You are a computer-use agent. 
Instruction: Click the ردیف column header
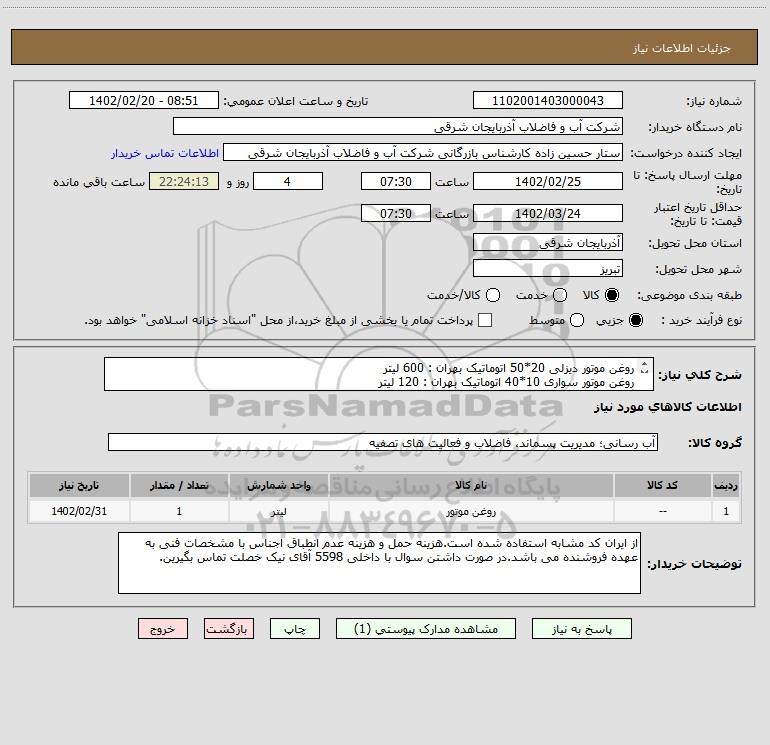tap(726, 485)
